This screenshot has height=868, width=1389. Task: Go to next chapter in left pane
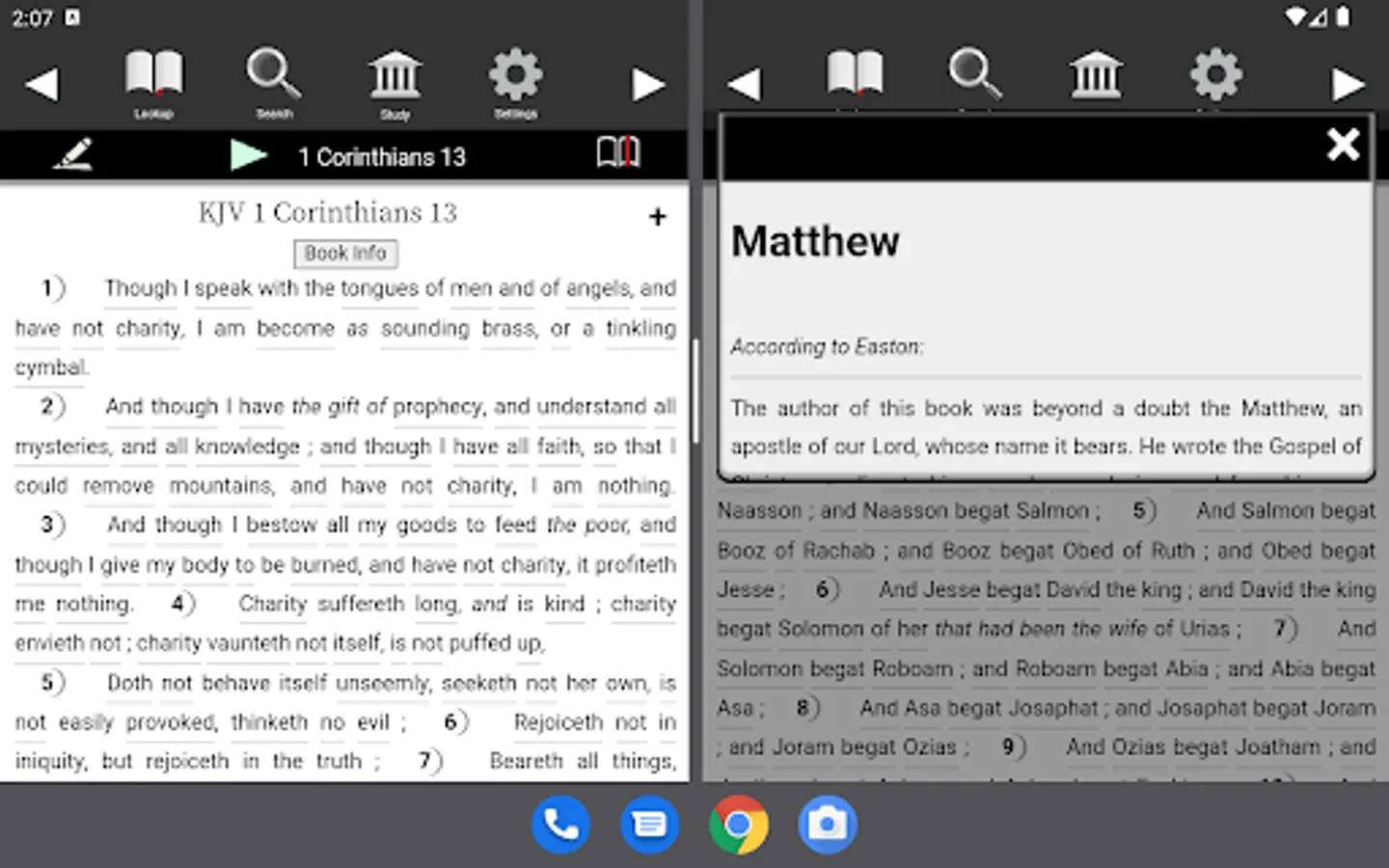648,84
